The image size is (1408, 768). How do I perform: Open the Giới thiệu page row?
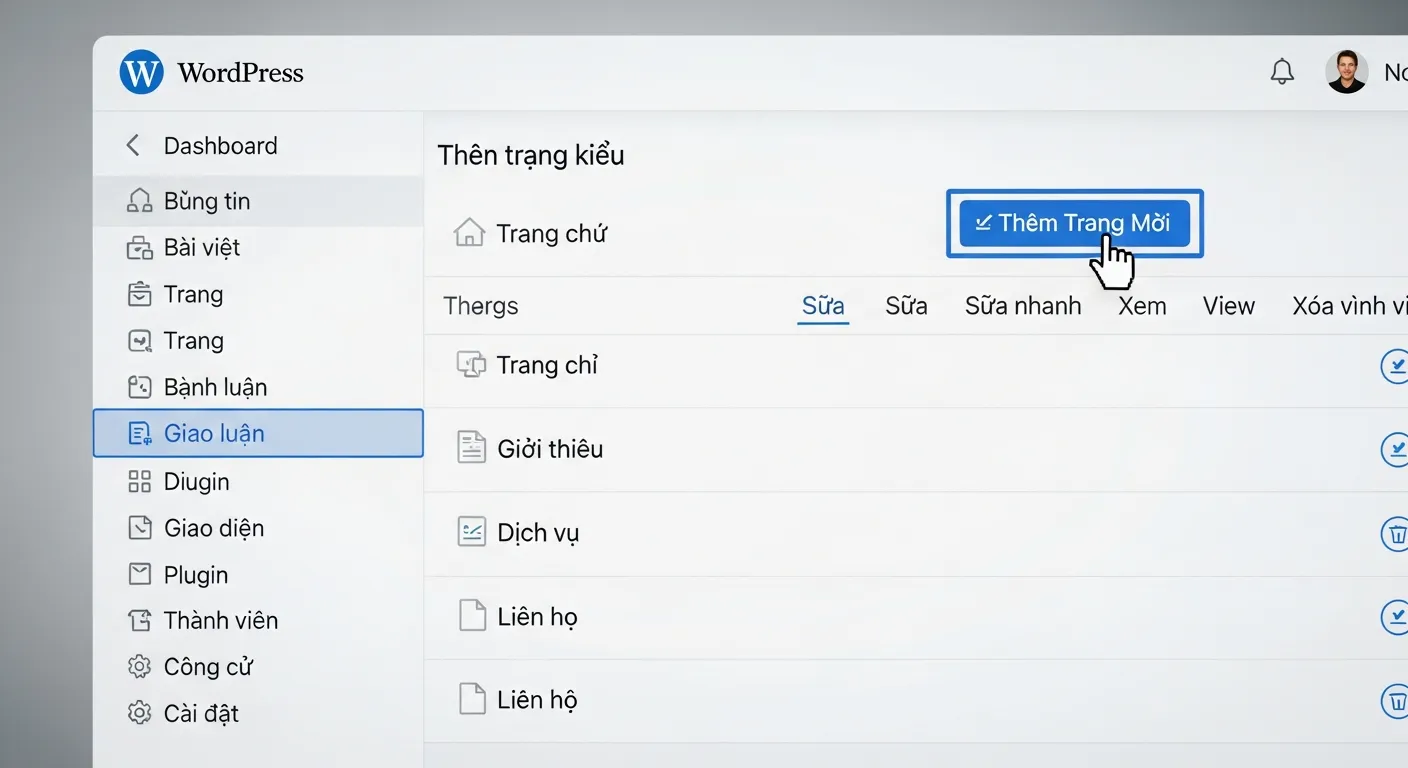(x=915, y=449)
